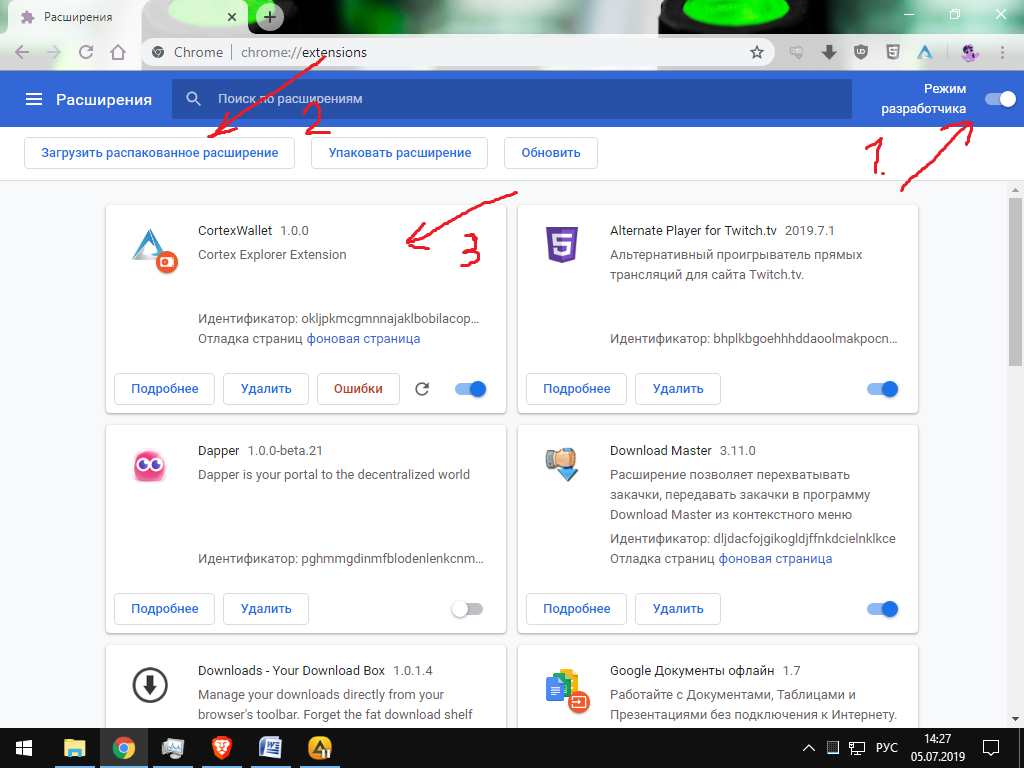Click the Обновить button

[551, 153]
